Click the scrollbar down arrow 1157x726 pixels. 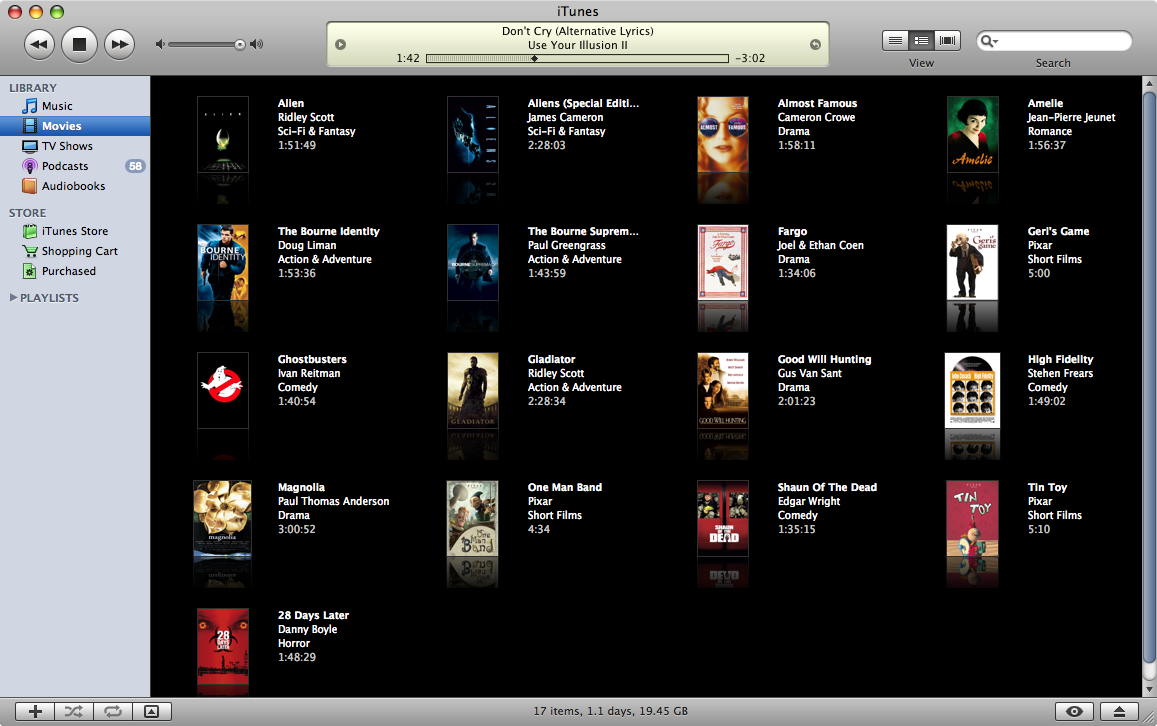(1149, 690)
